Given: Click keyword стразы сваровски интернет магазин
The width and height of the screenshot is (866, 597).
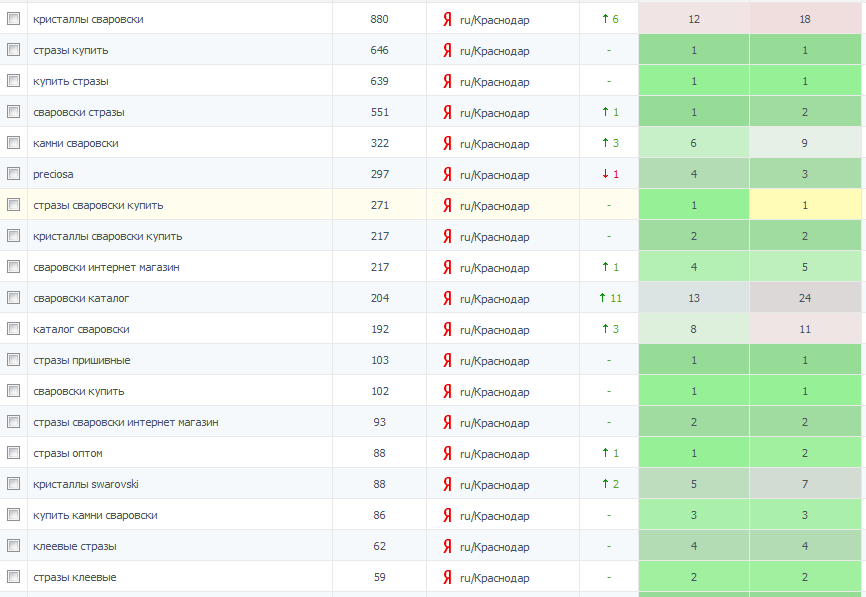Looking at the screenshot, I should [126, 422].
